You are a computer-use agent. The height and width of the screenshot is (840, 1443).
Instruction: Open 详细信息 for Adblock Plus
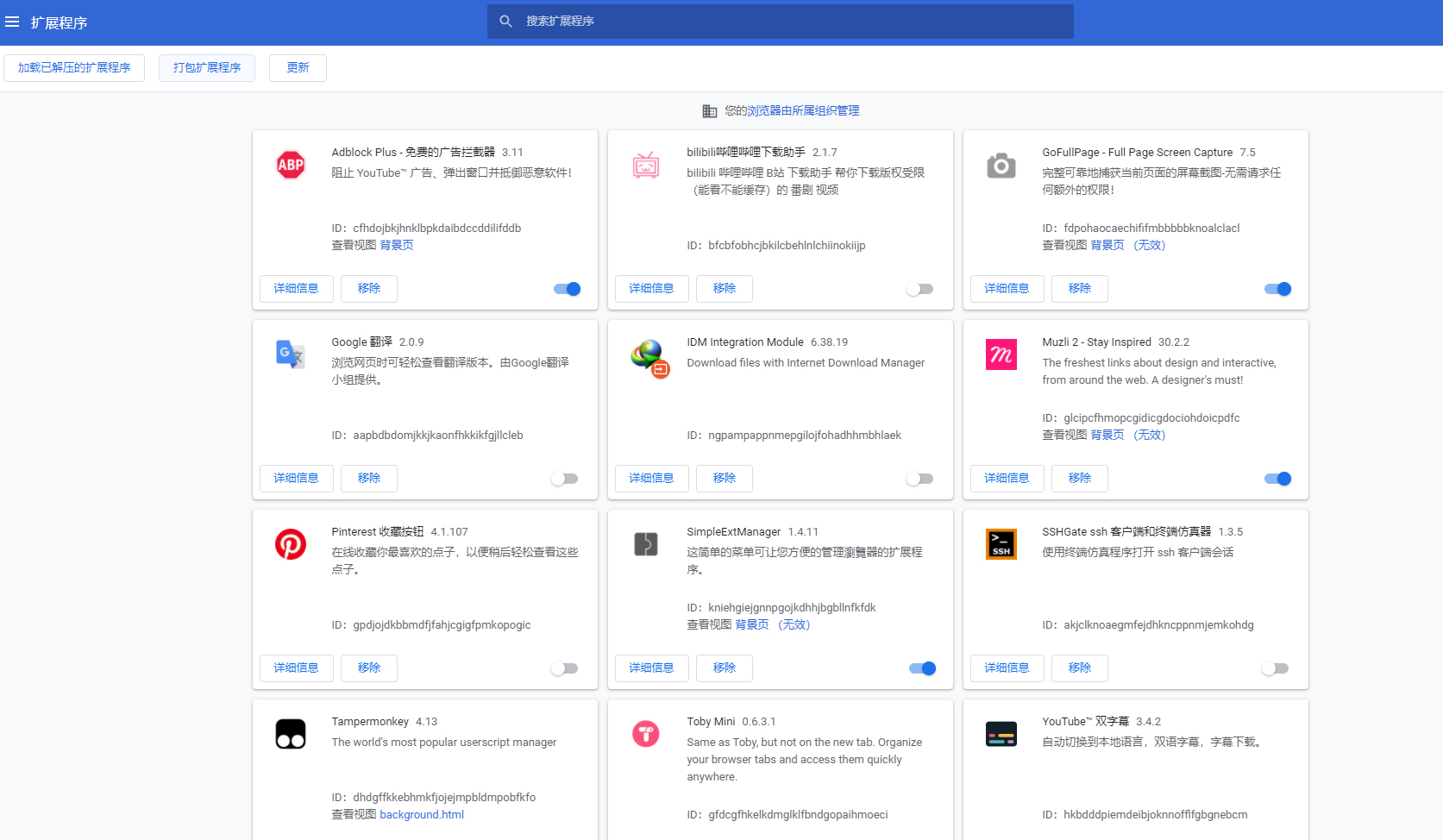click(x=297, y=289)
